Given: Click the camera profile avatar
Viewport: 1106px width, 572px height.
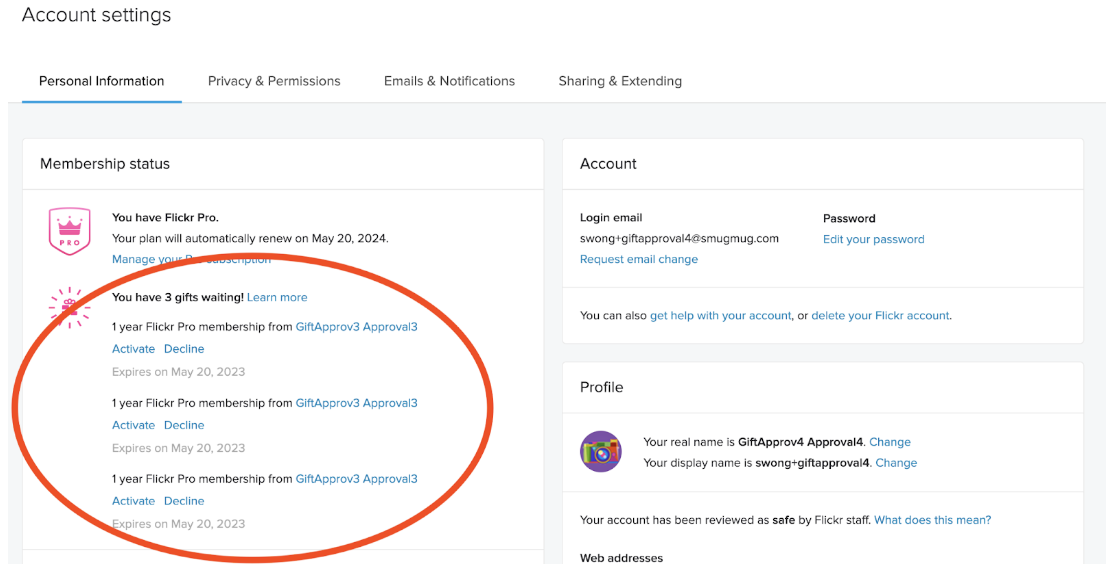Looking at the screenshot, I should pos(601,451).
